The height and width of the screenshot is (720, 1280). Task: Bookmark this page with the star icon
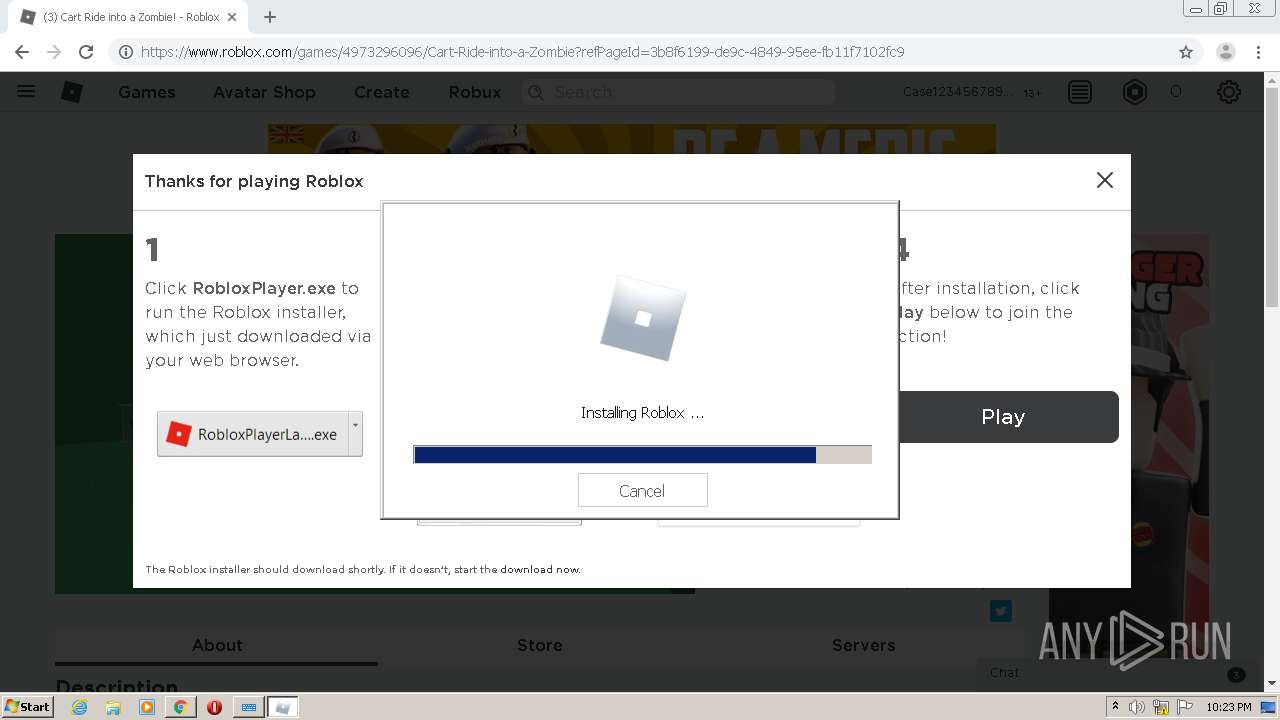[x=1186, y=52]
